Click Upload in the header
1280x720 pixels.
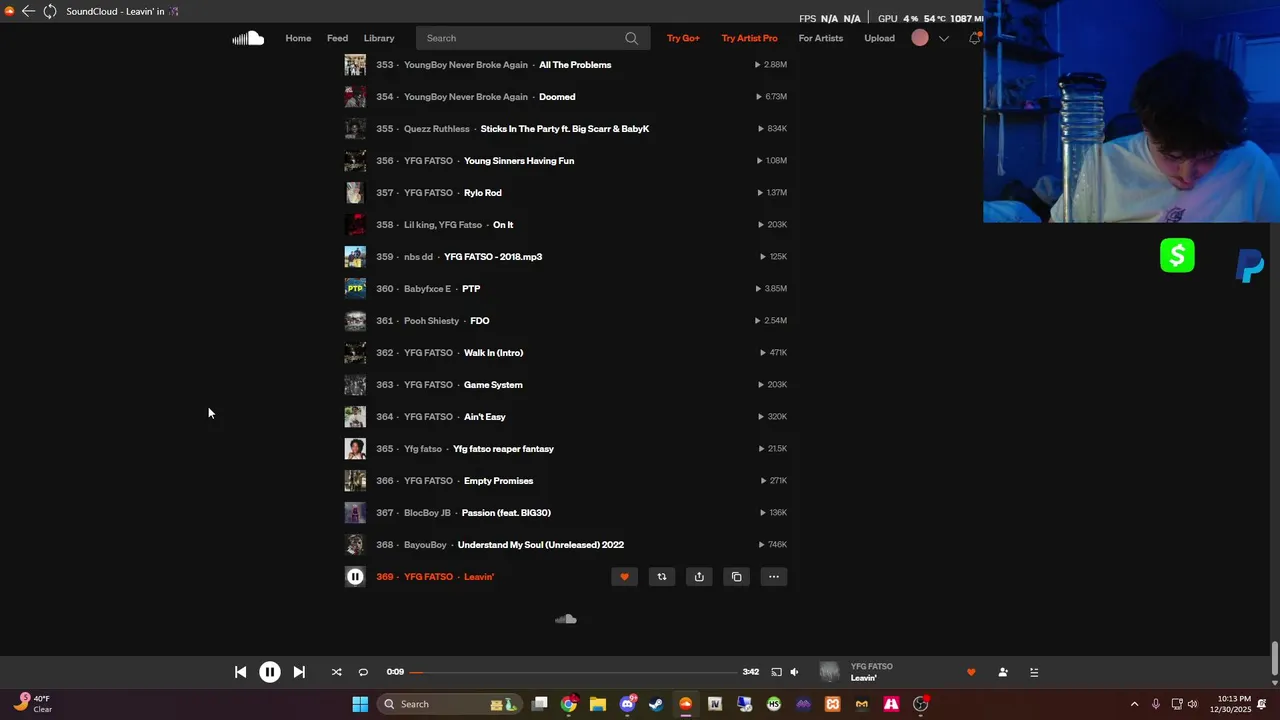pyautogui.click(x=880, y=38)
